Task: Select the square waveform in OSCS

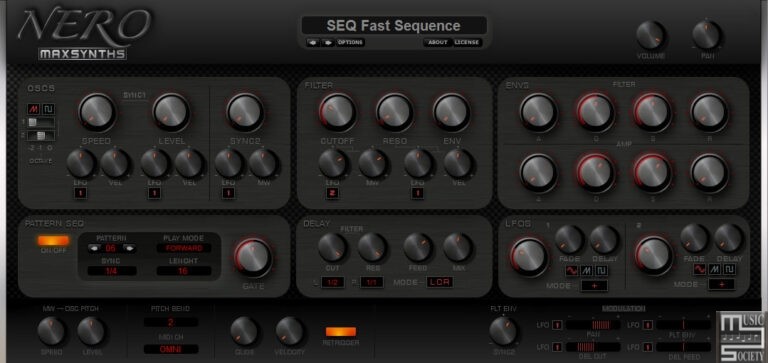Action: click(x=48, y=109)
